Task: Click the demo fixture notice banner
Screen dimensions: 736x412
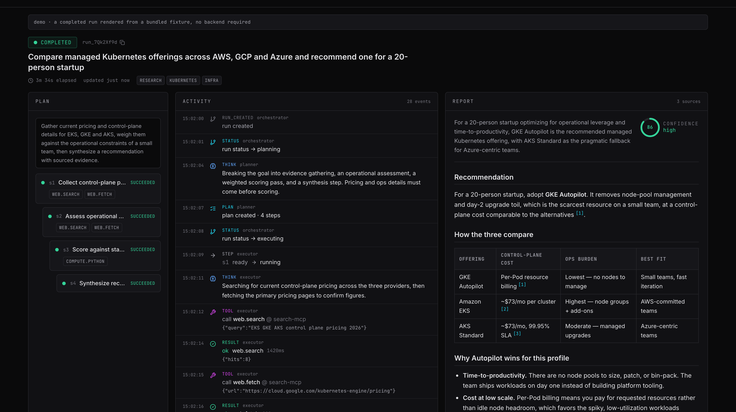Action: click(x=368, y=22)
